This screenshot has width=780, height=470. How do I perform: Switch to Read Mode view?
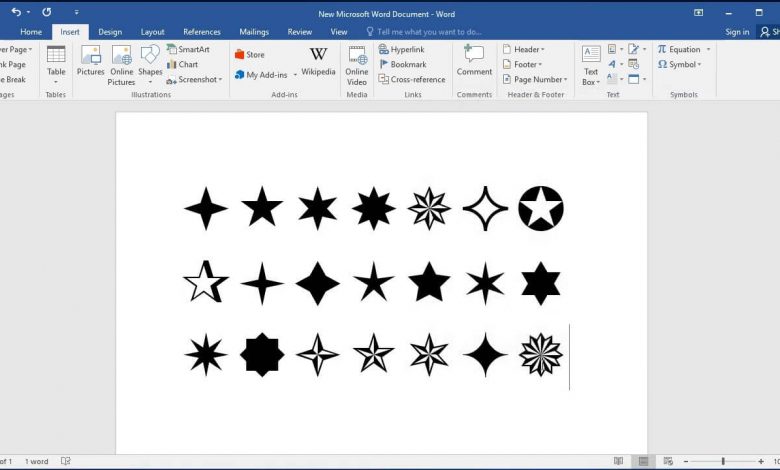tap(618, 461)
